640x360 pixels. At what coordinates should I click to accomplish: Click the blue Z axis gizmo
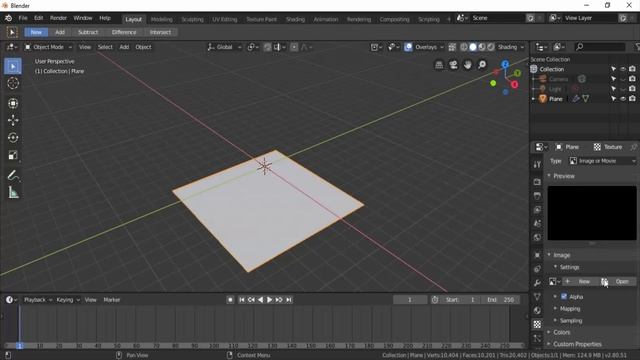[x=505, y=64]
